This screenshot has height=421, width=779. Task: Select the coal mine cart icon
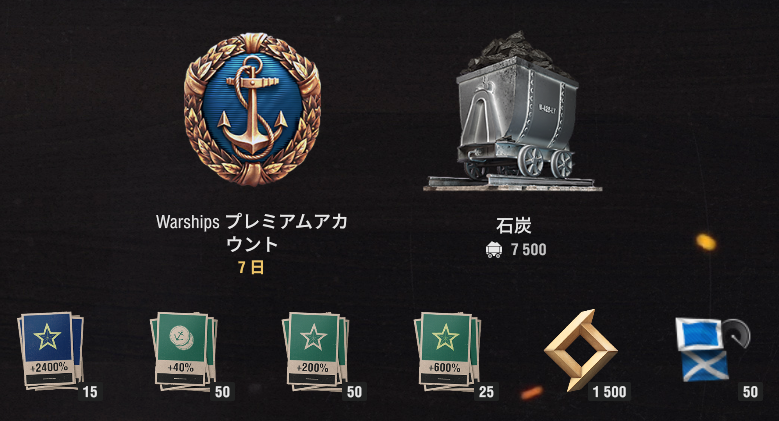[x=513, y=111]
